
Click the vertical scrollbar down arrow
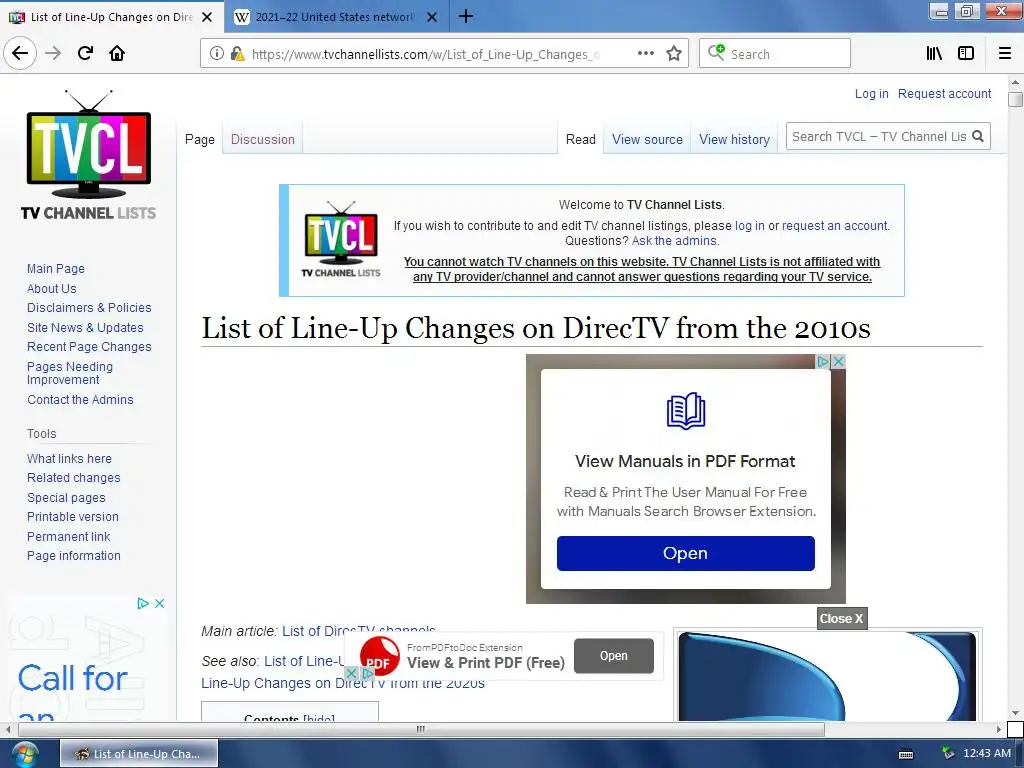point(1015,712)
